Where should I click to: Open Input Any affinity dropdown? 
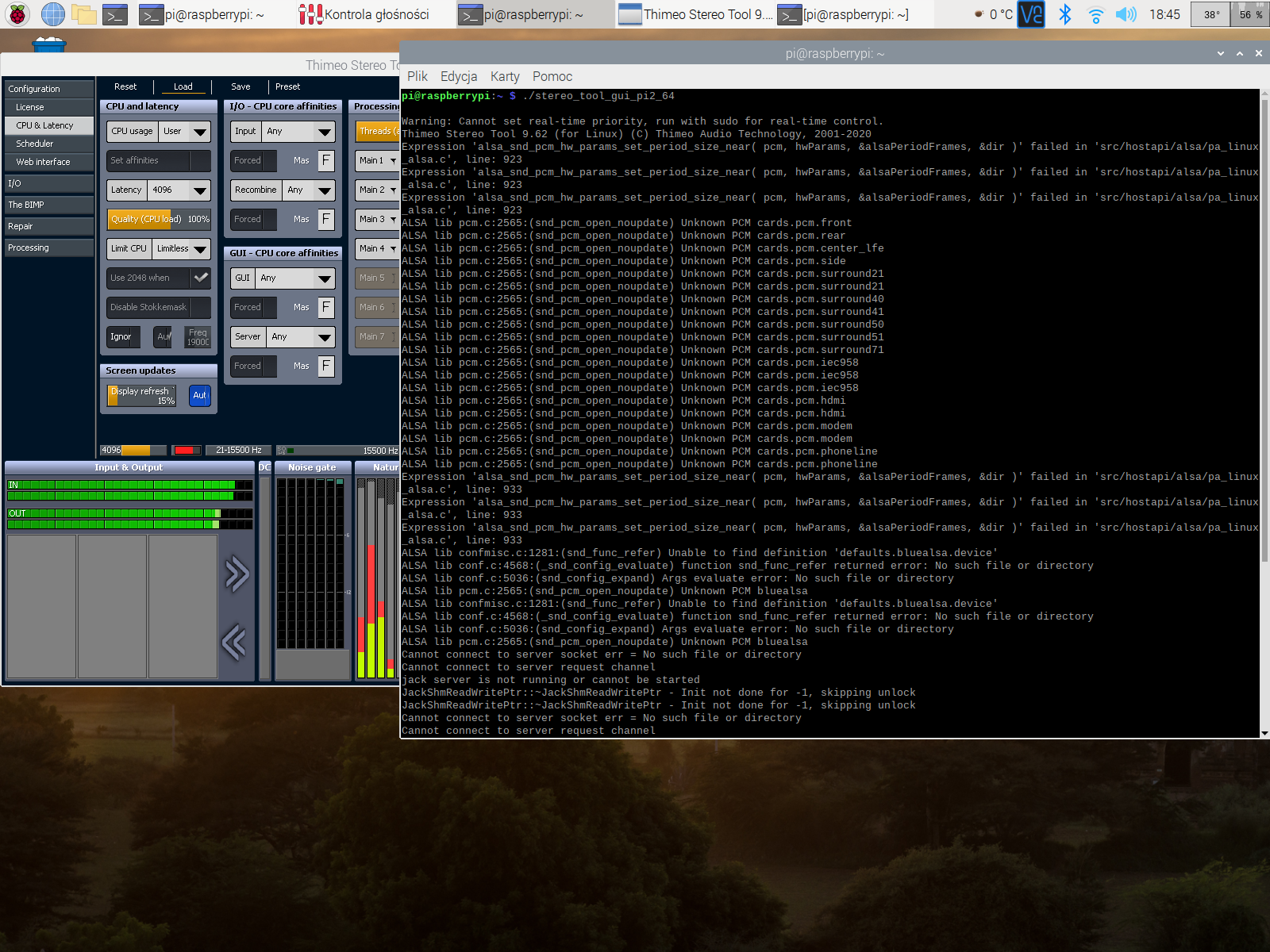[x=298, y=131]
